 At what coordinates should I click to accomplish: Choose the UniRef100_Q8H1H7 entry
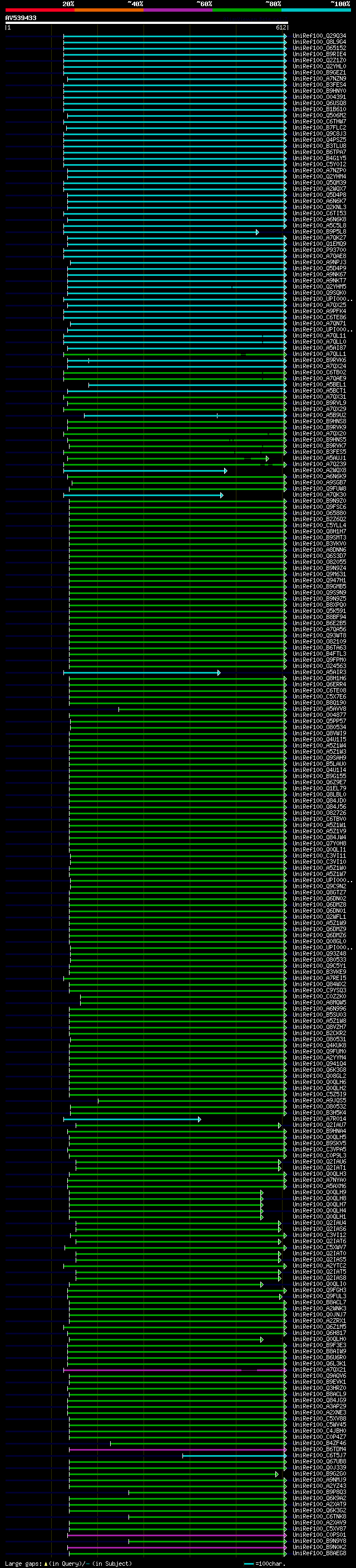pyautogui.click(x=319, y=531)
